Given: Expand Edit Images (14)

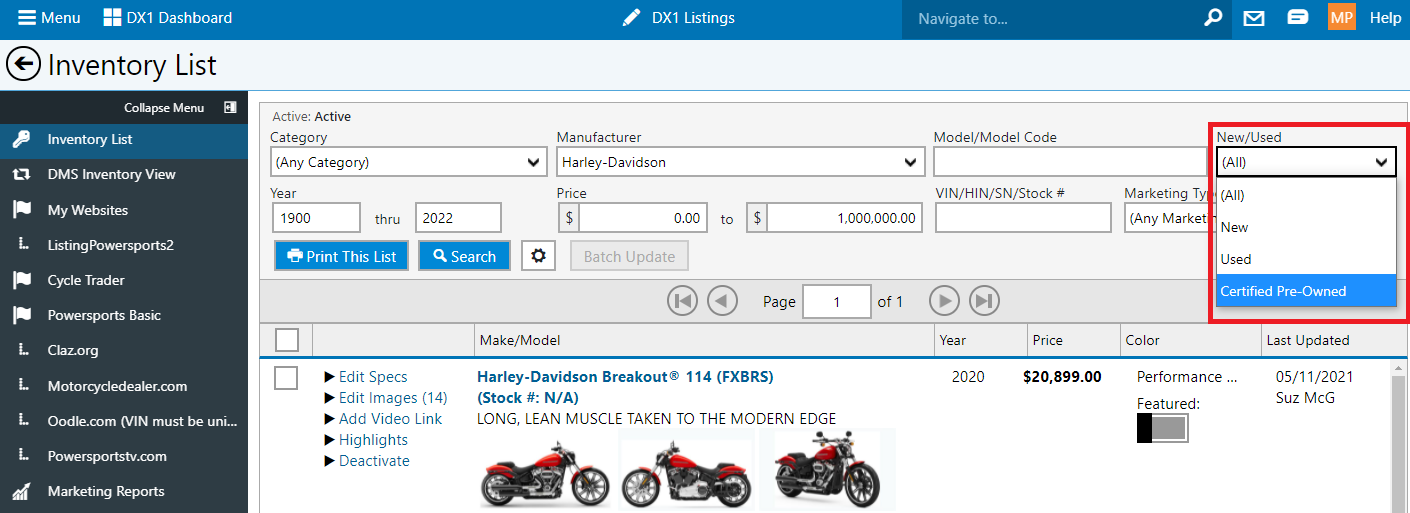Looking at the screenshot, I should tap(385, 398).
